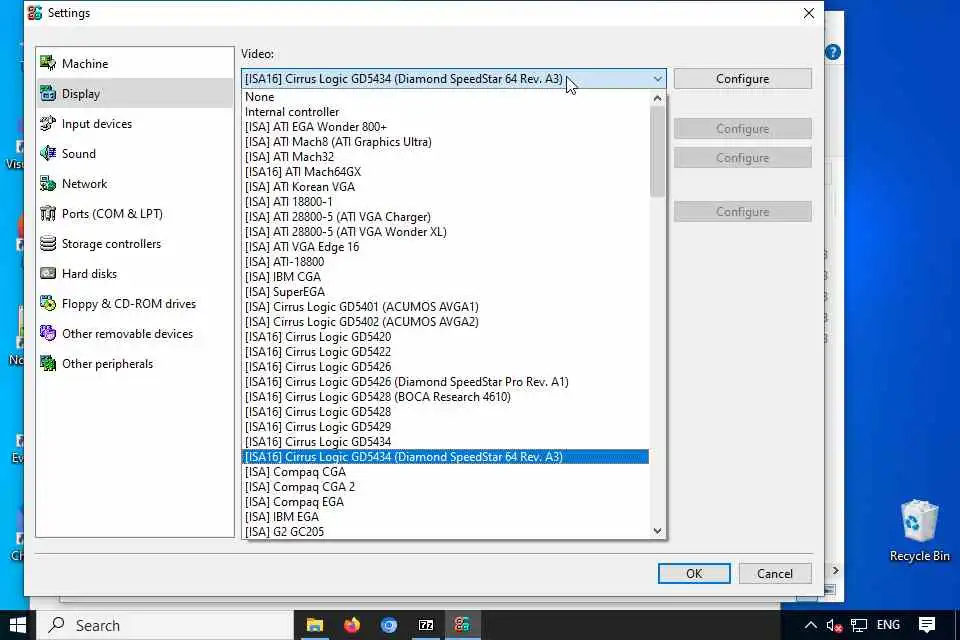Open the blue round browser taskbar icon

[x=389, y=625]
